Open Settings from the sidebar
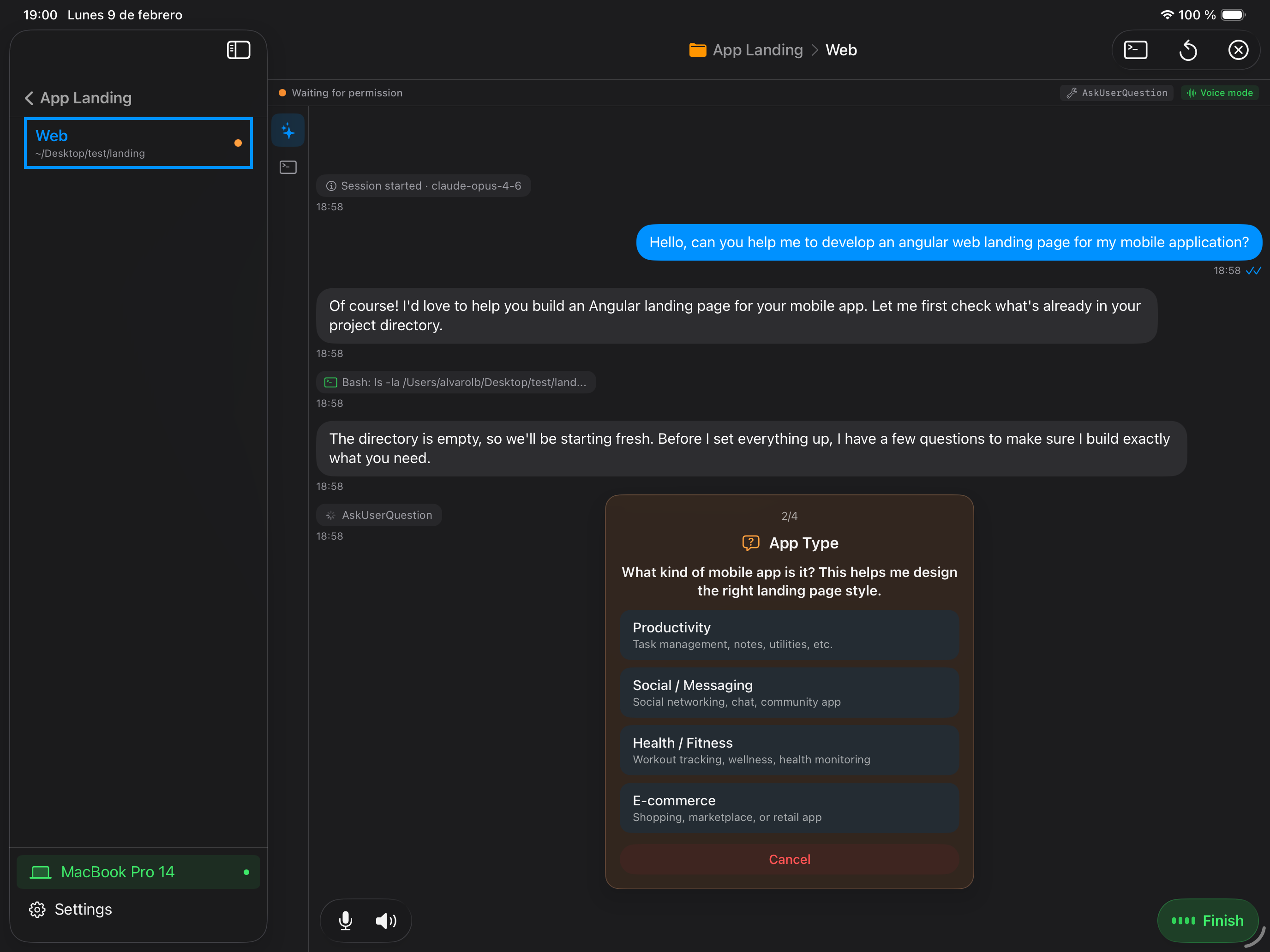Viewport: 1270px width, 952px height. pyautogui.click(x=82, y=909)
